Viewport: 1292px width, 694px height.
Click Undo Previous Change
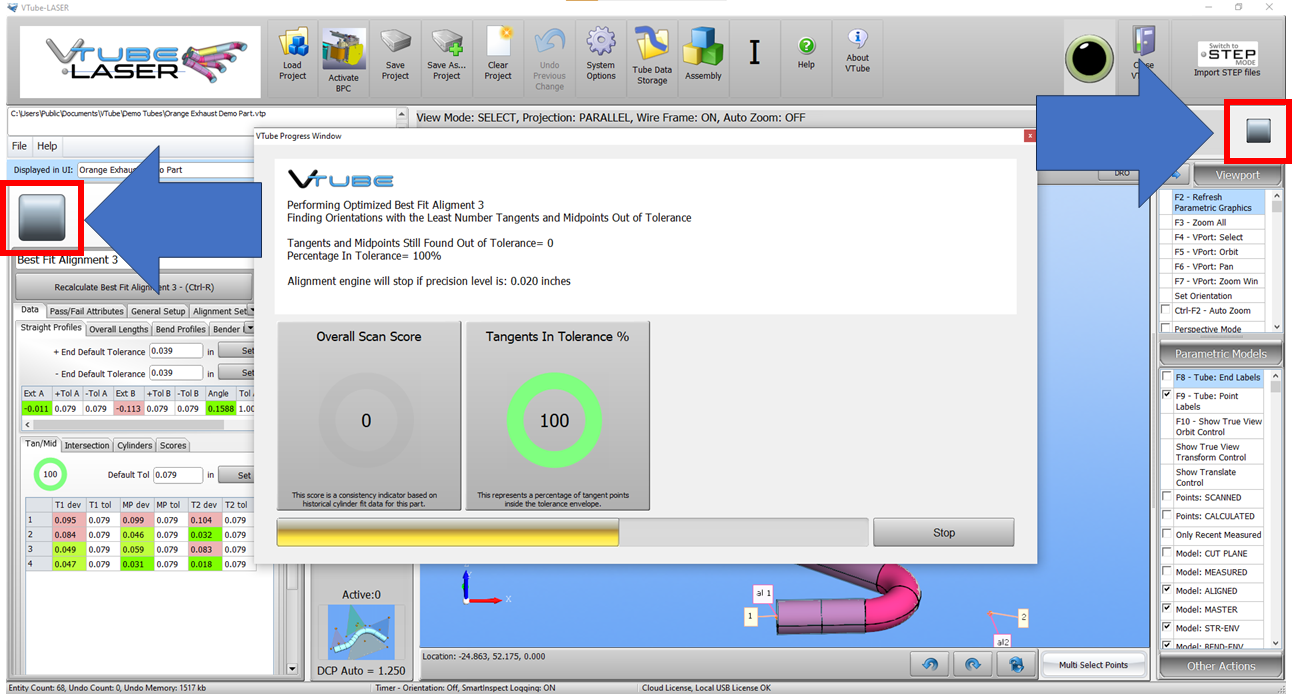point(549,57)
